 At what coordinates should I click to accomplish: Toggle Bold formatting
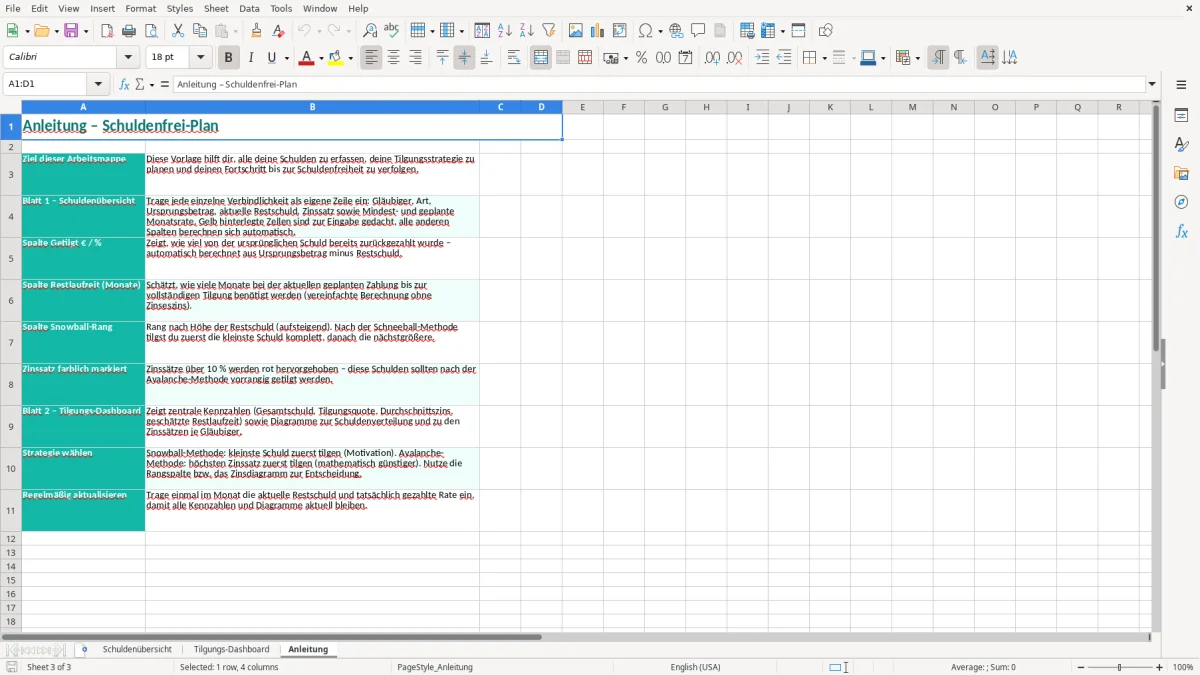[228, 58]
